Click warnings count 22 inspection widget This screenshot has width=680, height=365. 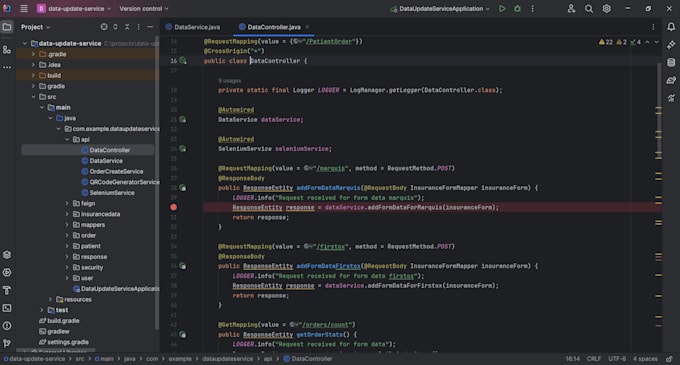(x=606, y=42)
